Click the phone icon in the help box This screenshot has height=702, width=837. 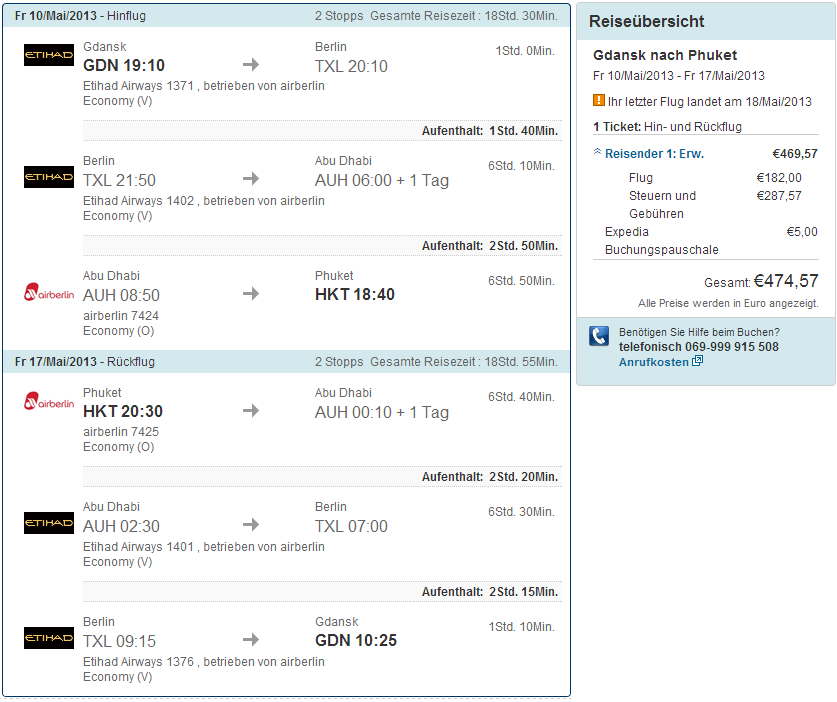[599, 336]
